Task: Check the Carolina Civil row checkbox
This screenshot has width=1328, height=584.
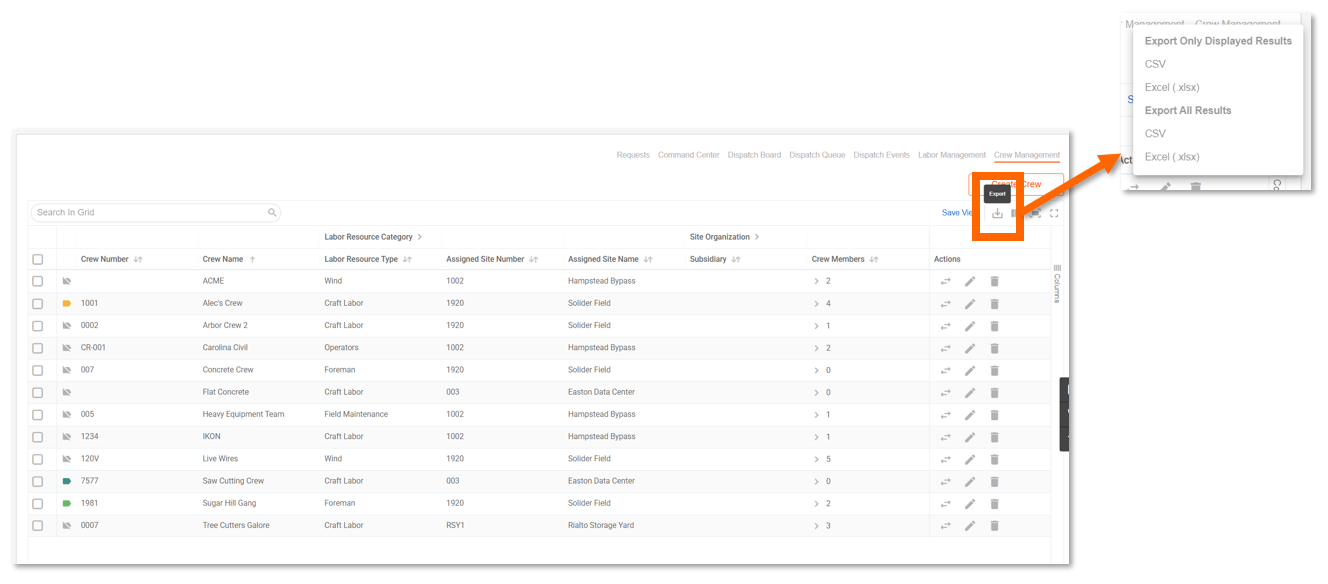Action: [x=38, y=348]
